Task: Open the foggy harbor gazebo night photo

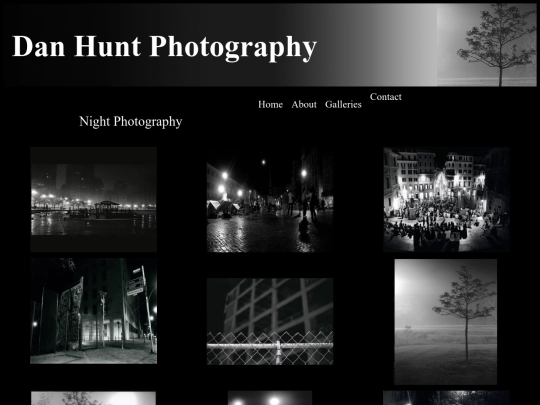Action: pyautogui.click(x=94, y=200)
